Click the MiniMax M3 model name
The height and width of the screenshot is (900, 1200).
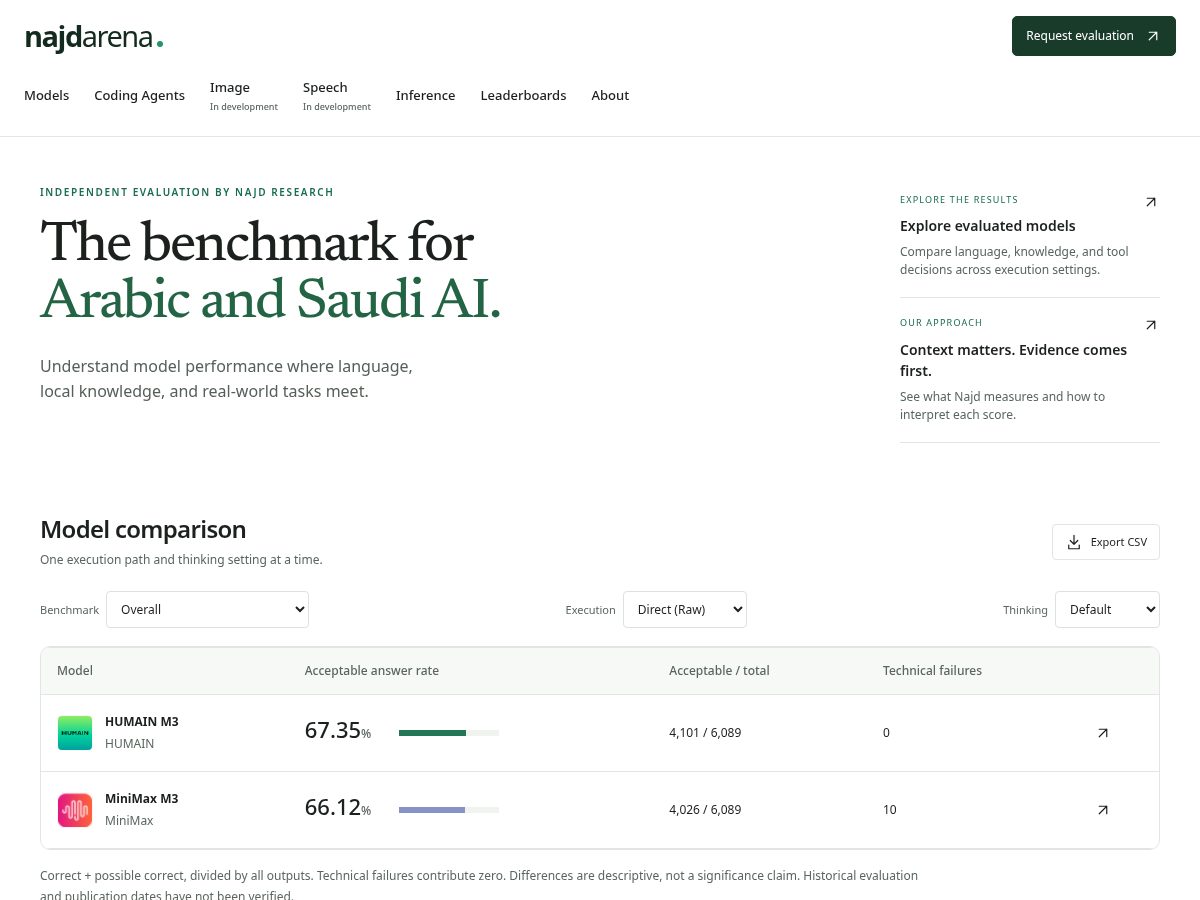click(142, 798)
